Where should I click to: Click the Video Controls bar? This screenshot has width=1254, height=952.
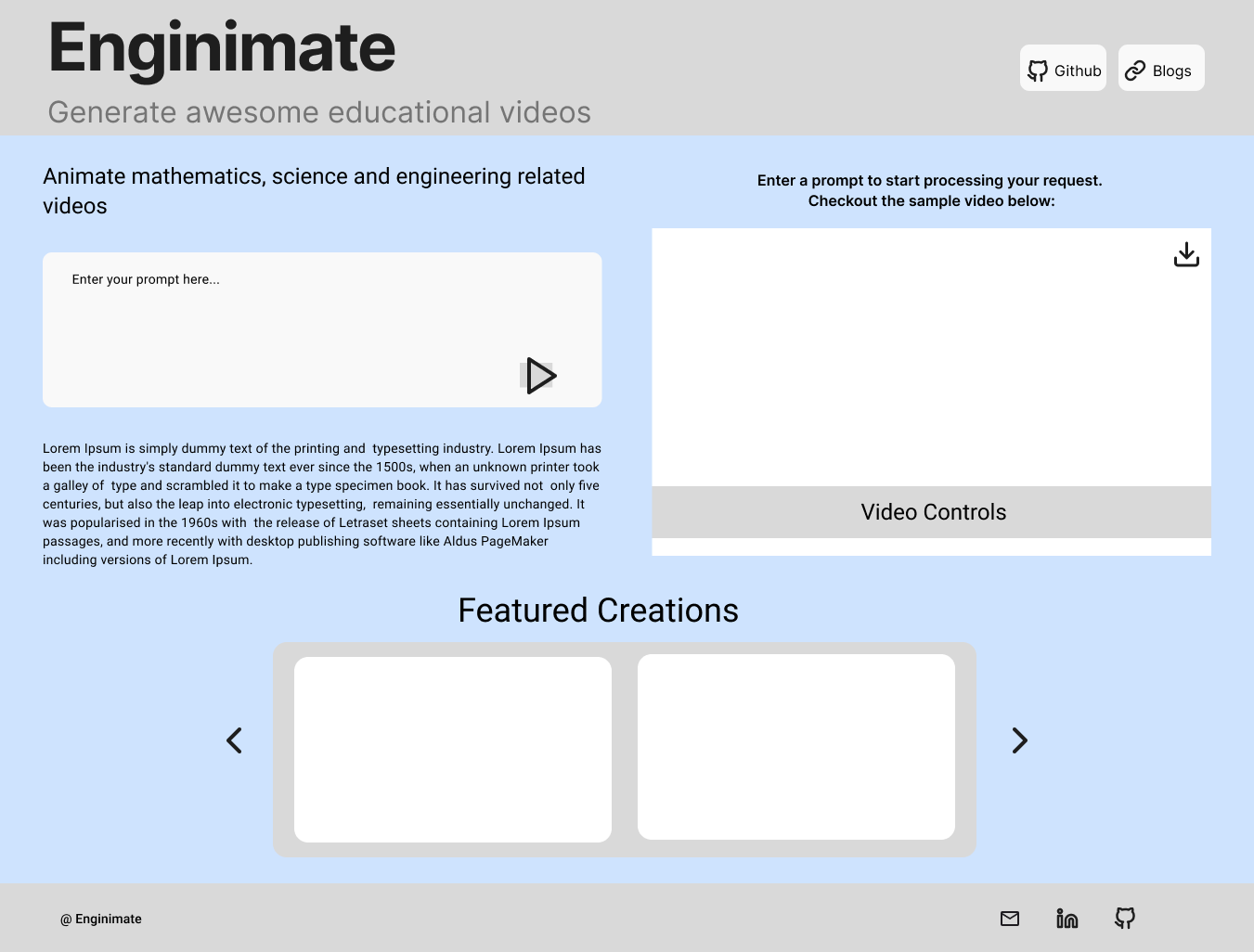[x=932, y=512]
